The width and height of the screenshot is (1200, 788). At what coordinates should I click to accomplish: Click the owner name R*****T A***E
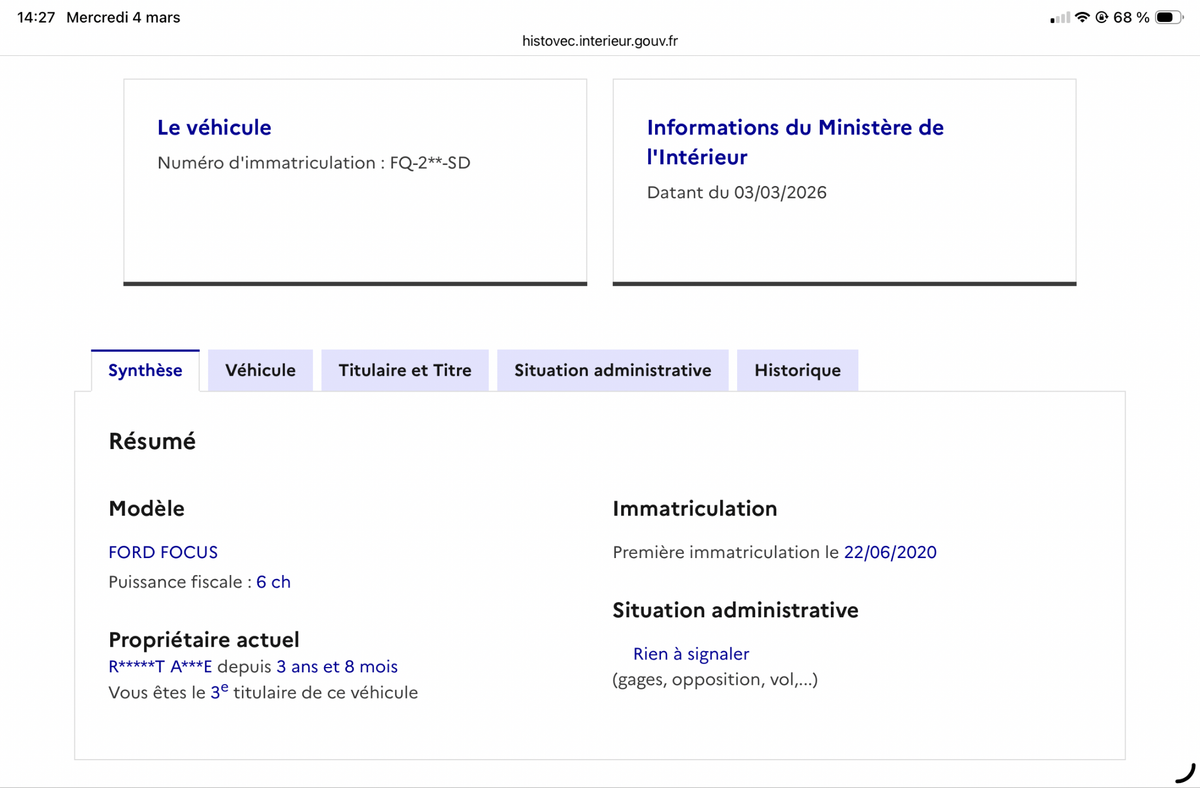[x=160, y=667]
